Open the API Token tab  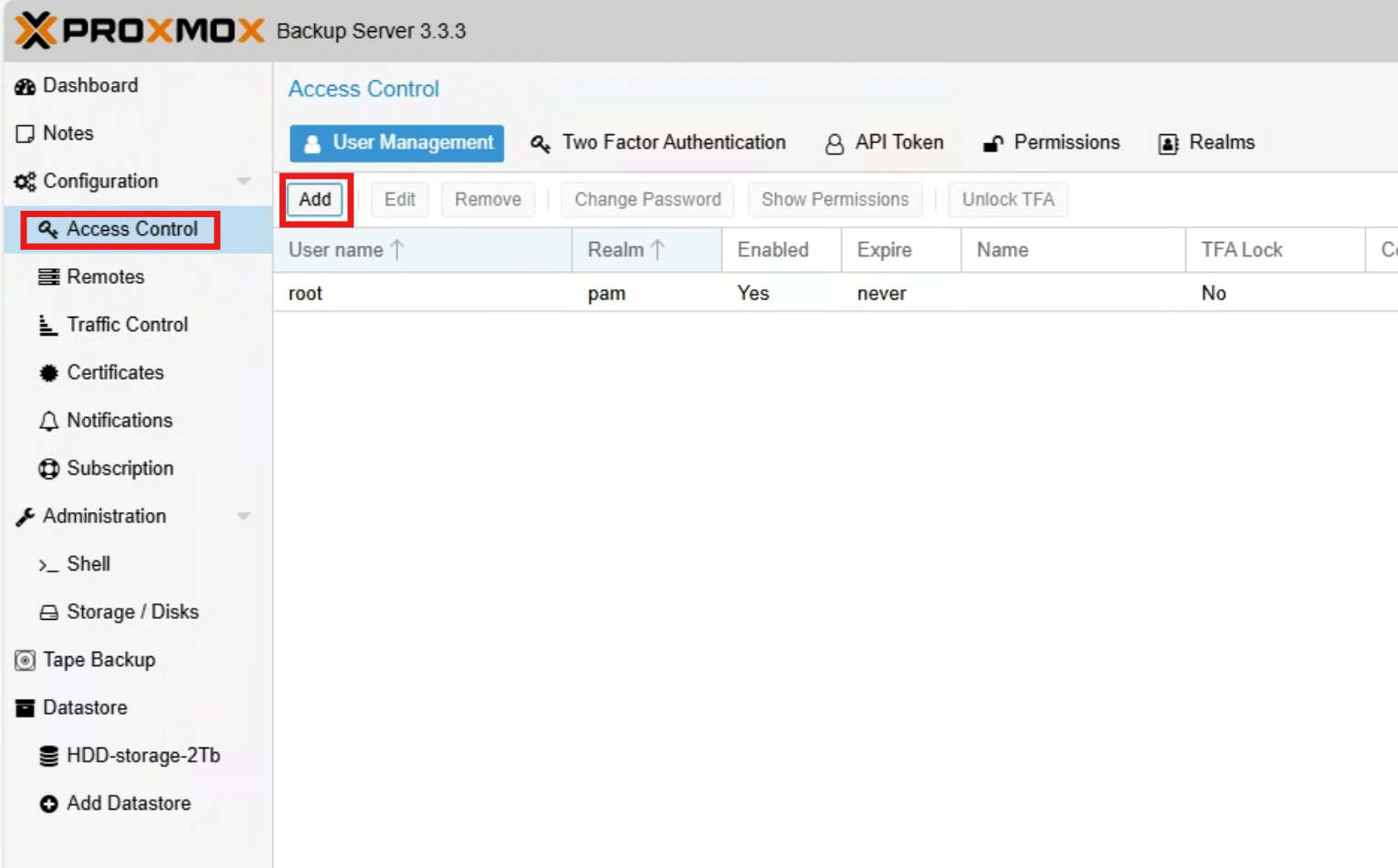pos(884,143)
